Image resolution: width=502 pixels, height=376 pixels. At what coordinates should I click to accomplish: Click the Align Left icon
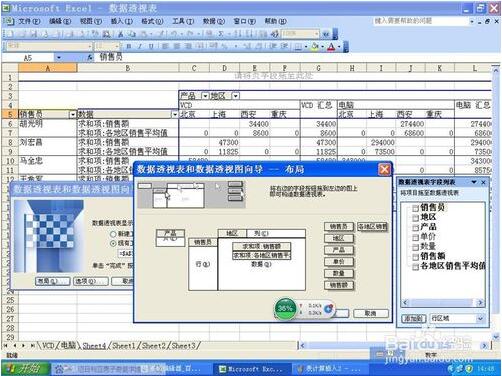(x=165, y=46)
